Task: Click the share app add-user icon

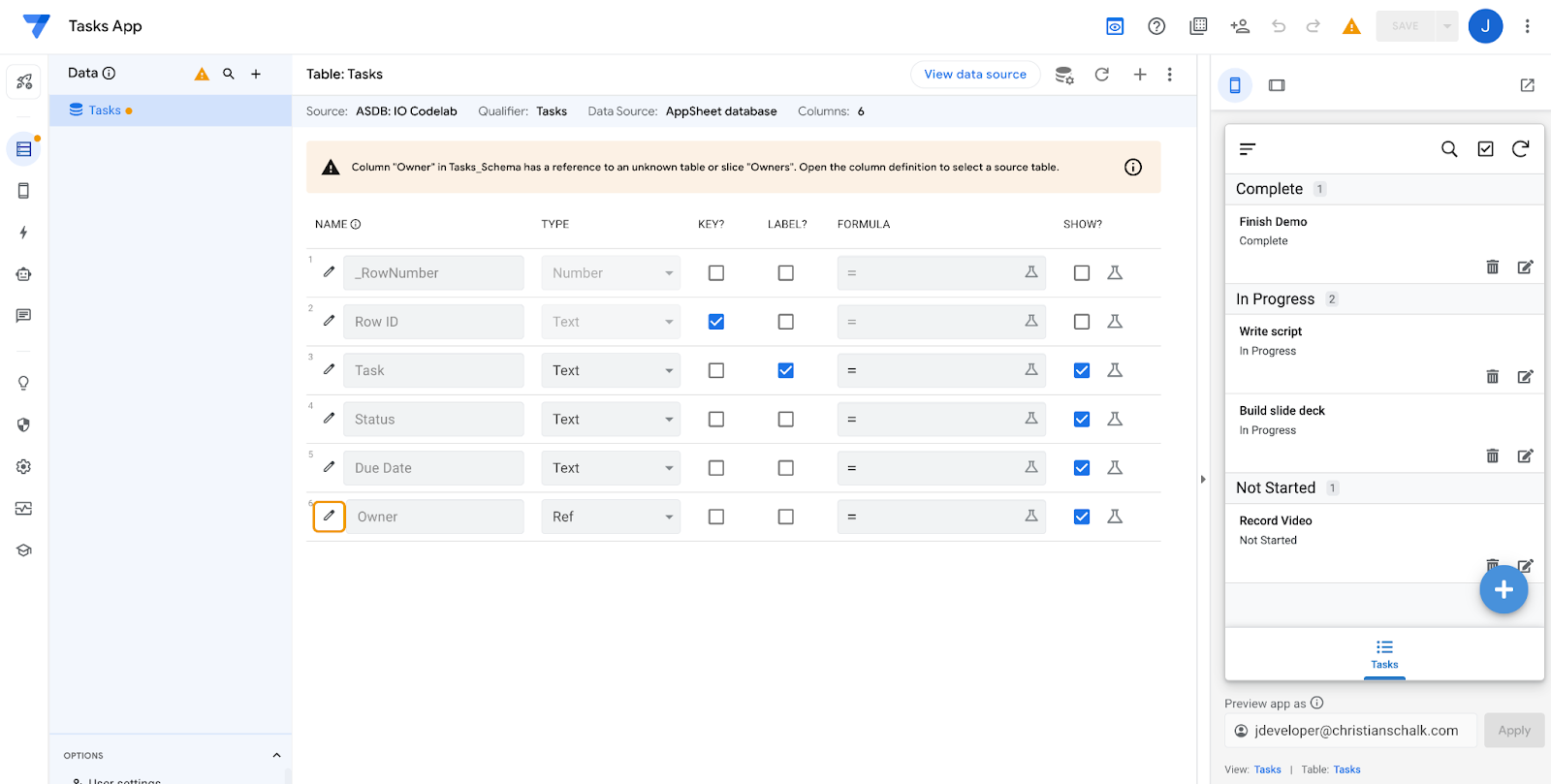Action: tap(1239, 26)
